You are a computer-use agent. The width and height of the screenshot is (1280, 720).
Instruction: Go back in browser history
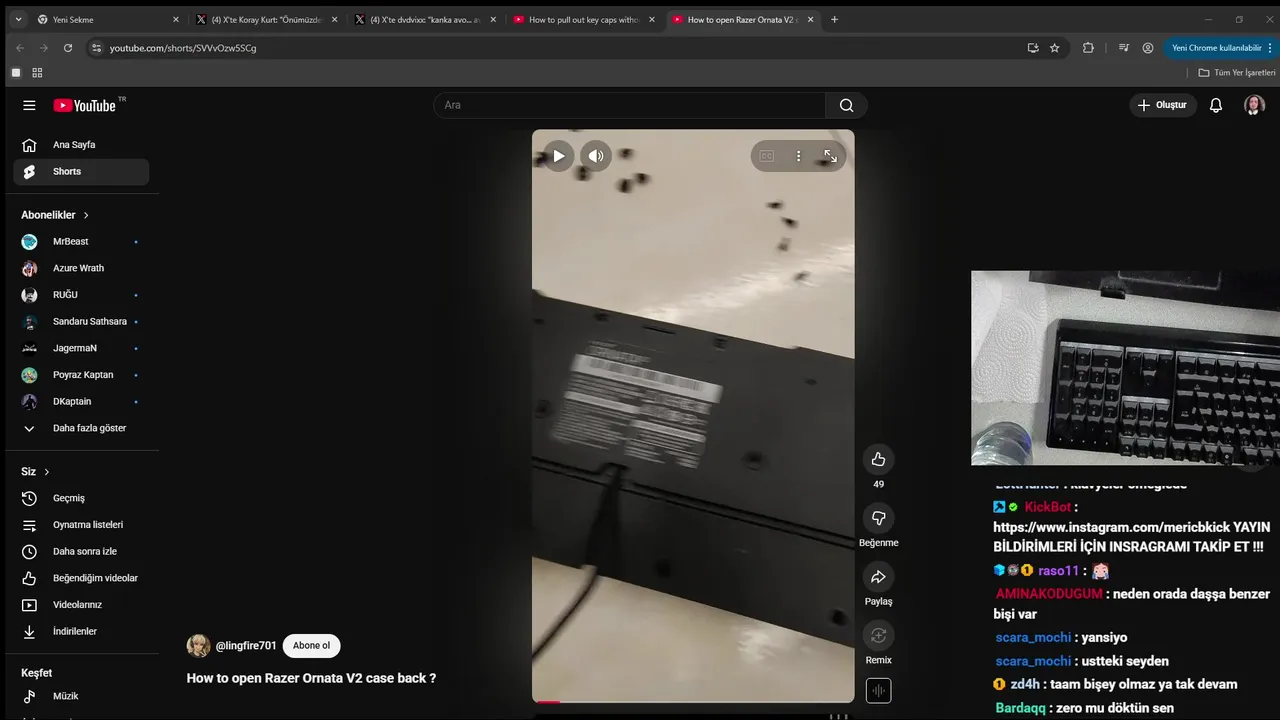19,47
